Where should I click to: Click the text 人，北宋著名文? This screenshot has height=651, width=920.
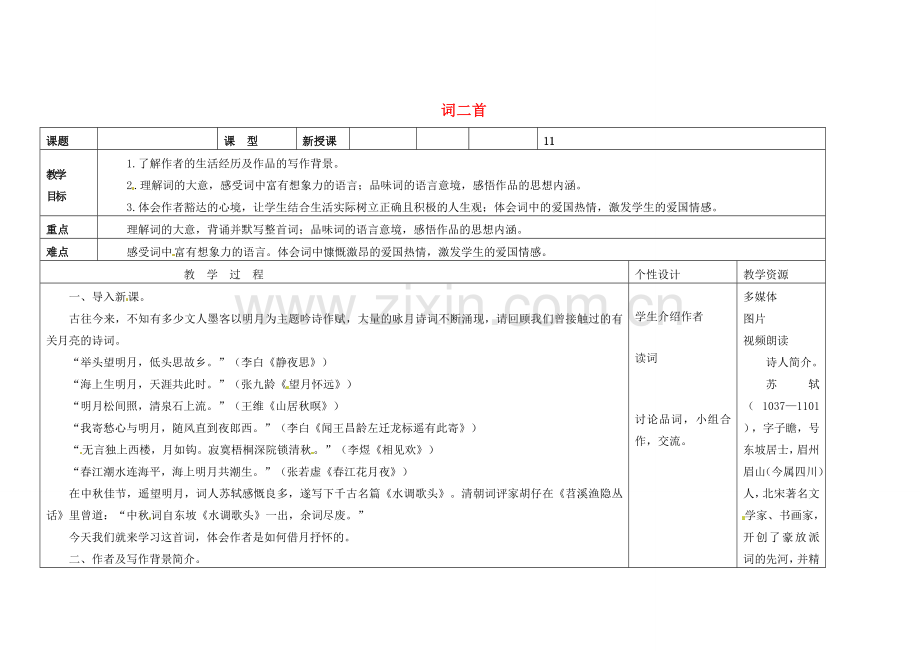tap(782, 494)
